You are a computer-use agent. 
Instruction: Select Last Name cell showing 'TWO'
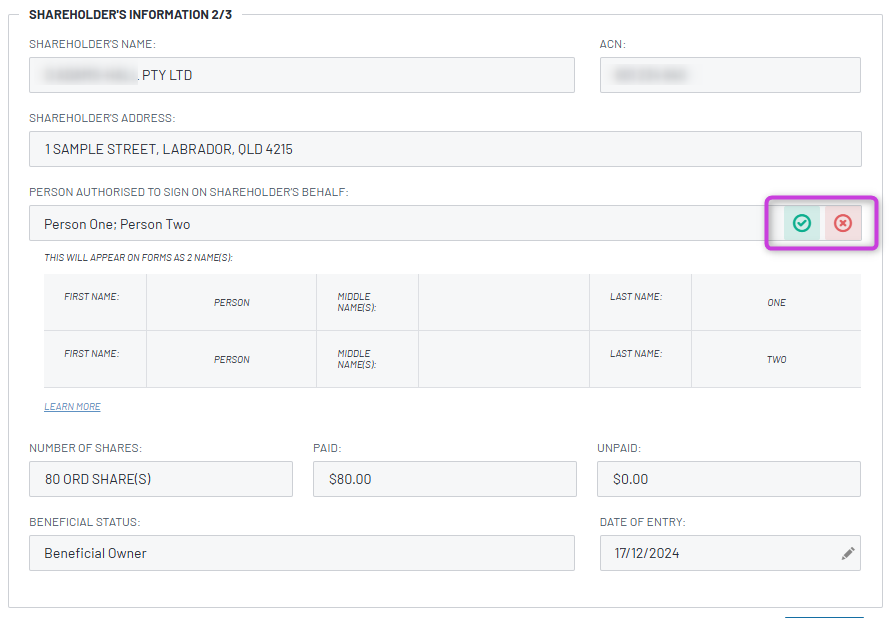[776, 359]
